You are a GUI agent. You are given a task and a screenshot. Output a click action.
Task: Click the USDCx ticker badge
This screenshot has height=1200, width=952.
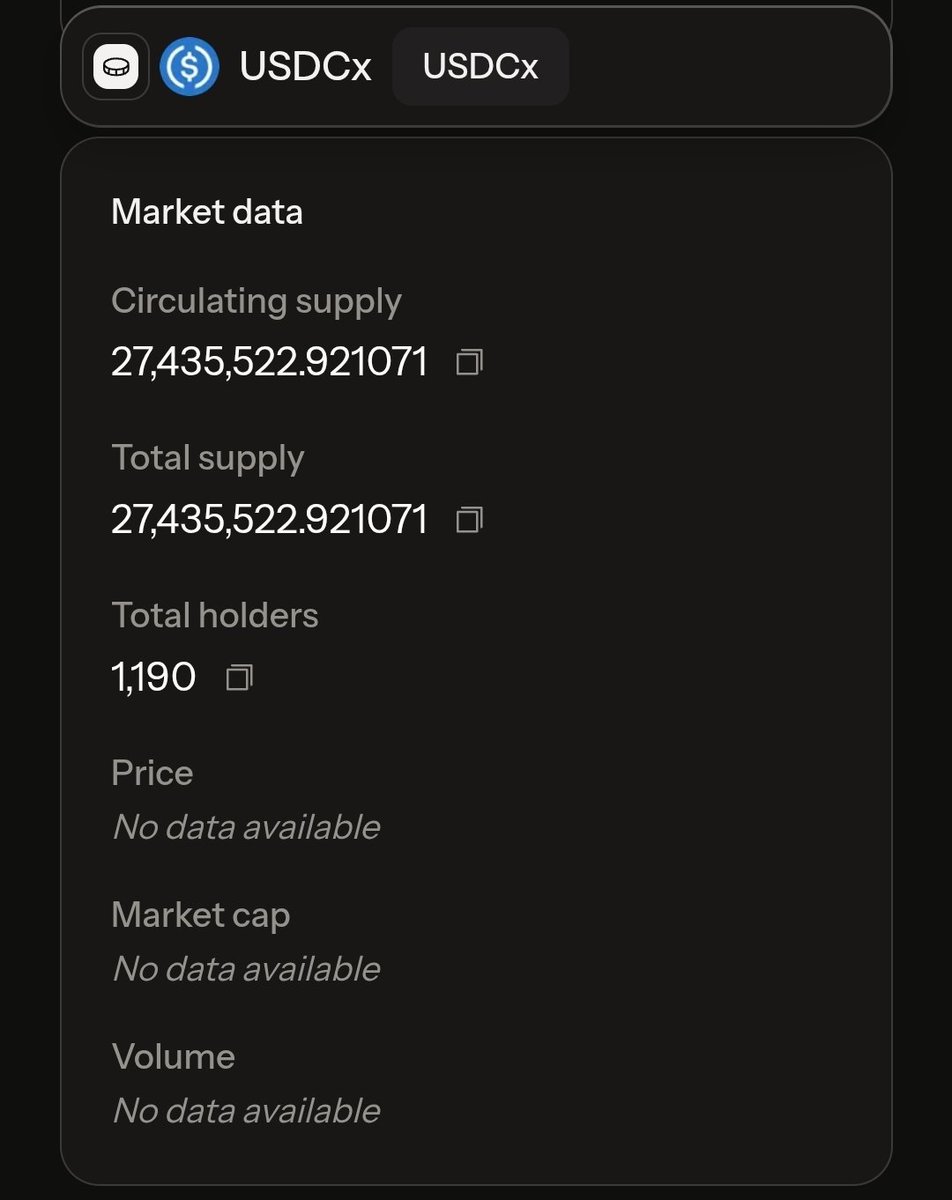coord(480,67)
